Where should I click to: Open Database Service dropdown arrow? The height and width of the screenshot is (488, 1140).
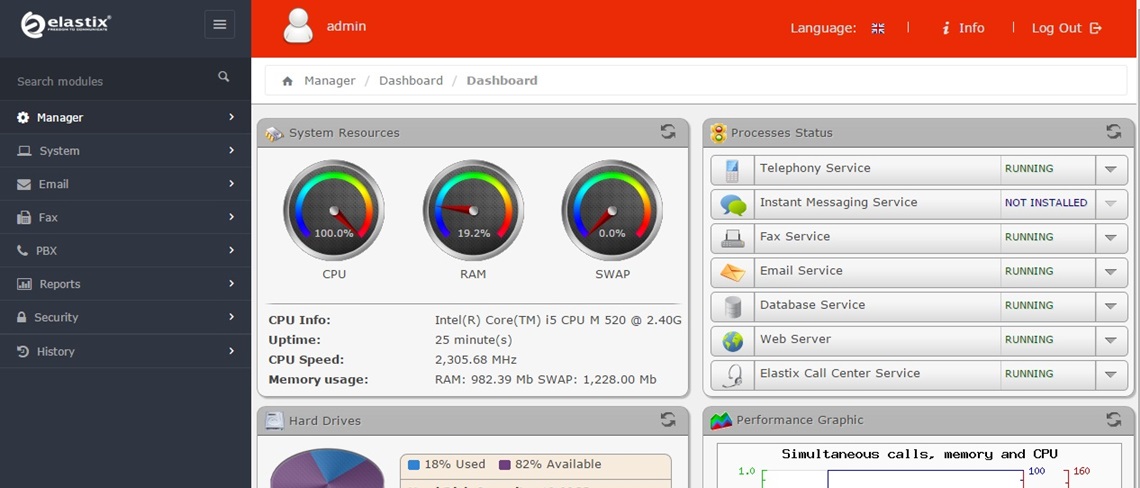(1110, 306)
